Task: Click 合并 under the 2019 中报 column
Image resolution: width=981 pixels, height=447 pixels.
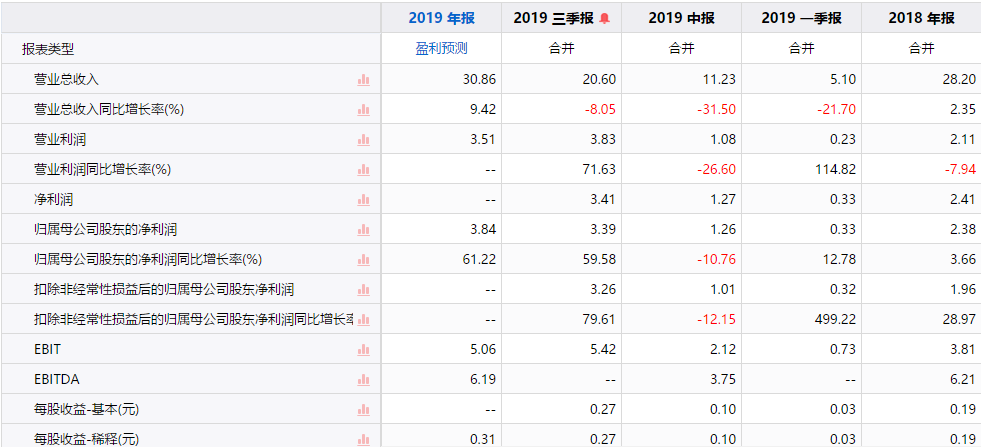Action: [681, 48]
